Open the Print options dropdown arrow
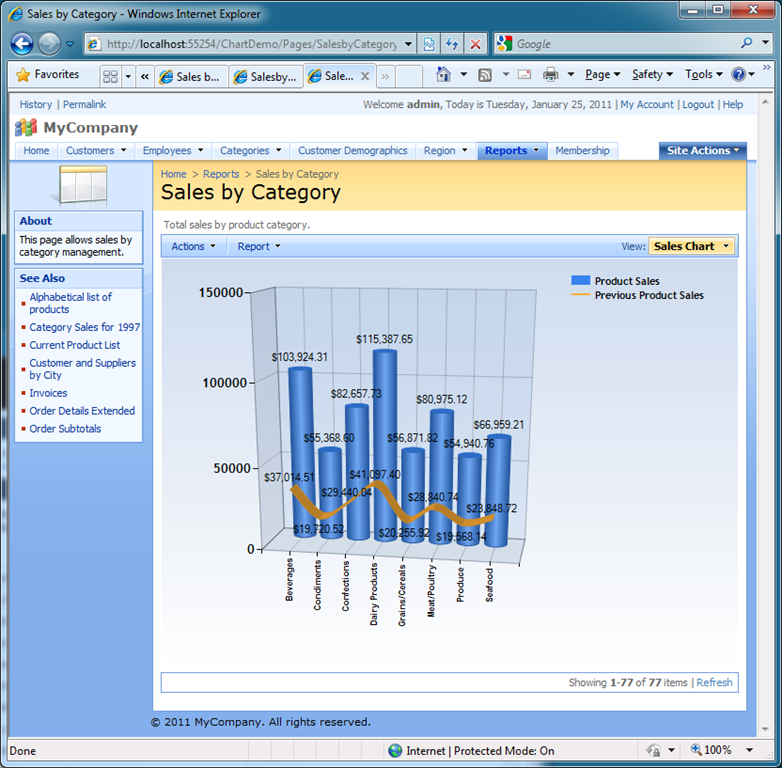 click(x=571, y=75)
